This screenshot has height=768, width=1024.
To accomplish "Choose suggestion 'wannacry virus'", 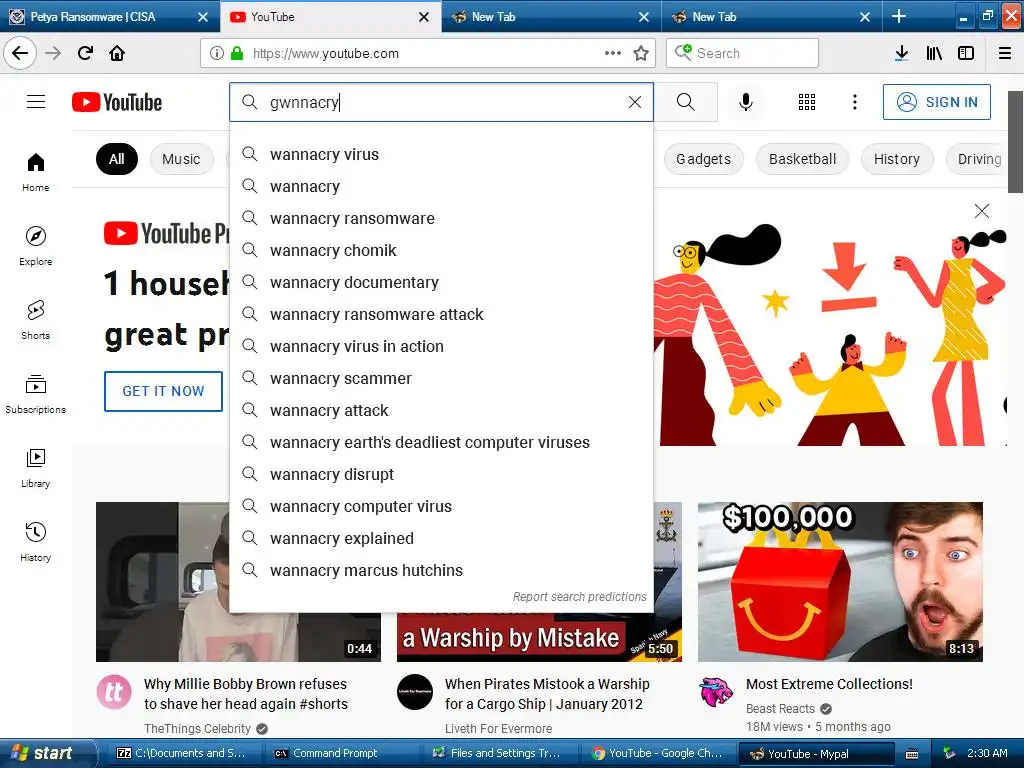I will click(x=441, y=155).
